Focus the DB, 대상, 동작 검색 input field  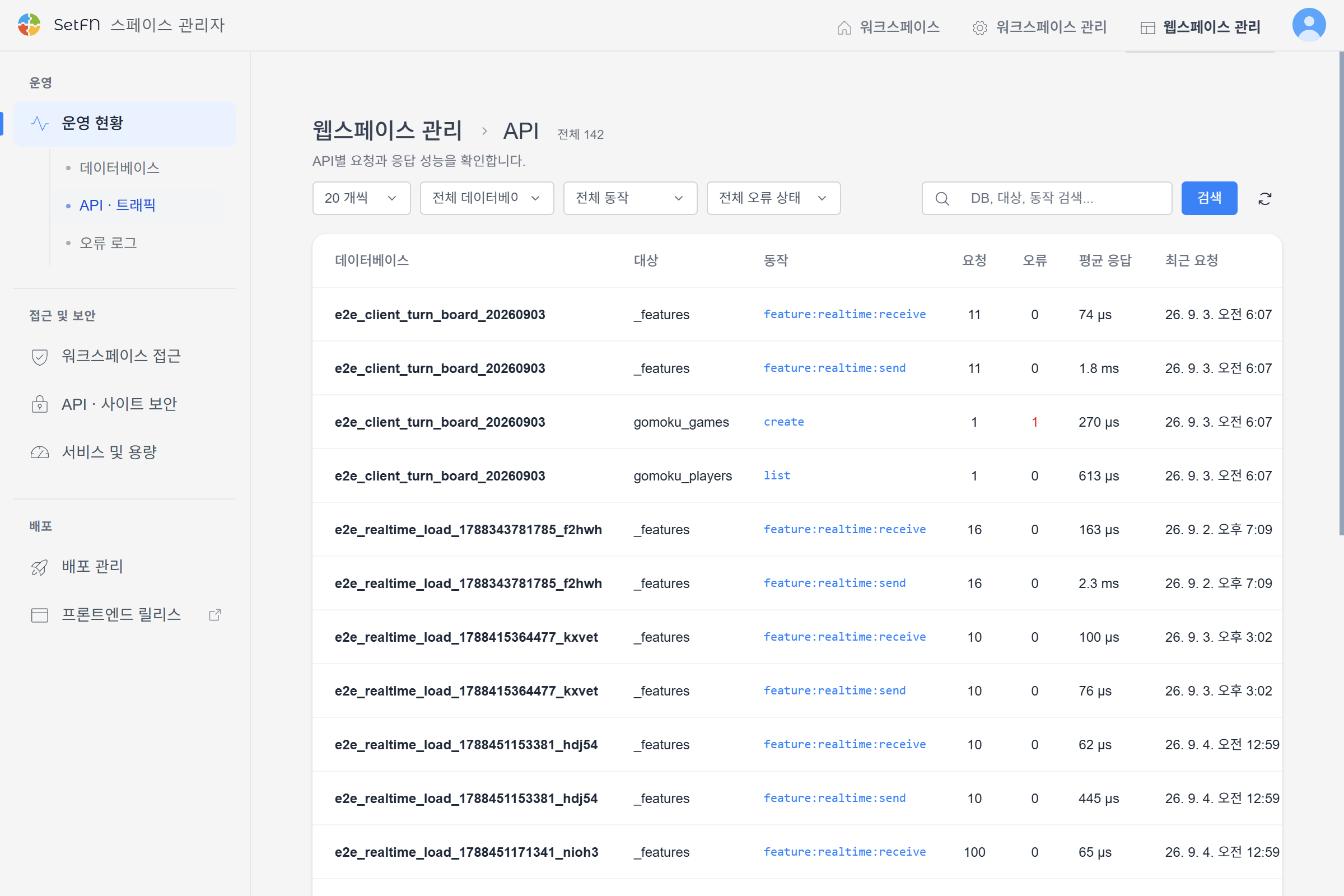click(x=1047, y=198)
